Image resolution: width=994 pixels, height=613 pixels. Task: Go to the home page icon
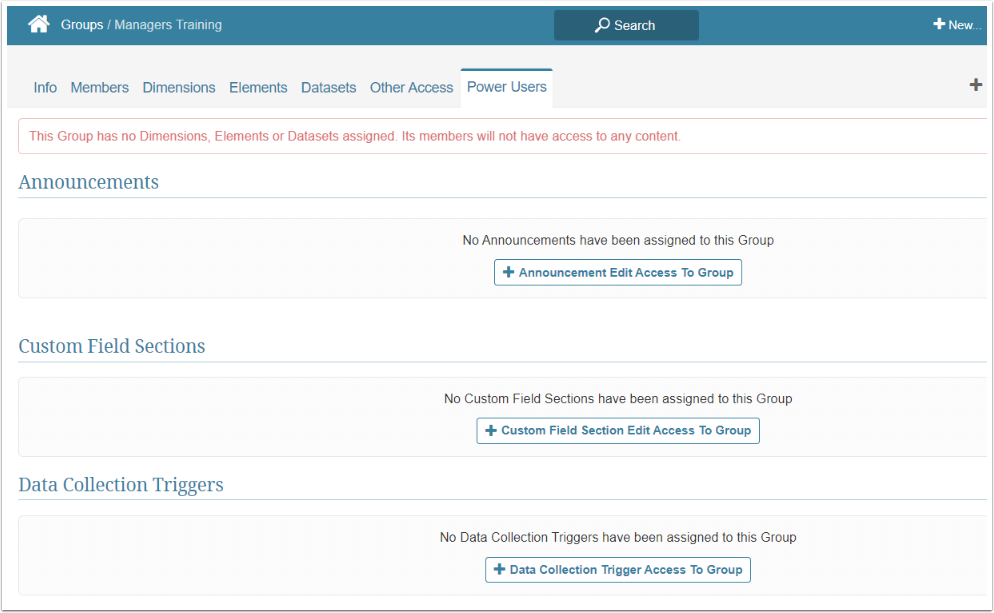[39, 25]
